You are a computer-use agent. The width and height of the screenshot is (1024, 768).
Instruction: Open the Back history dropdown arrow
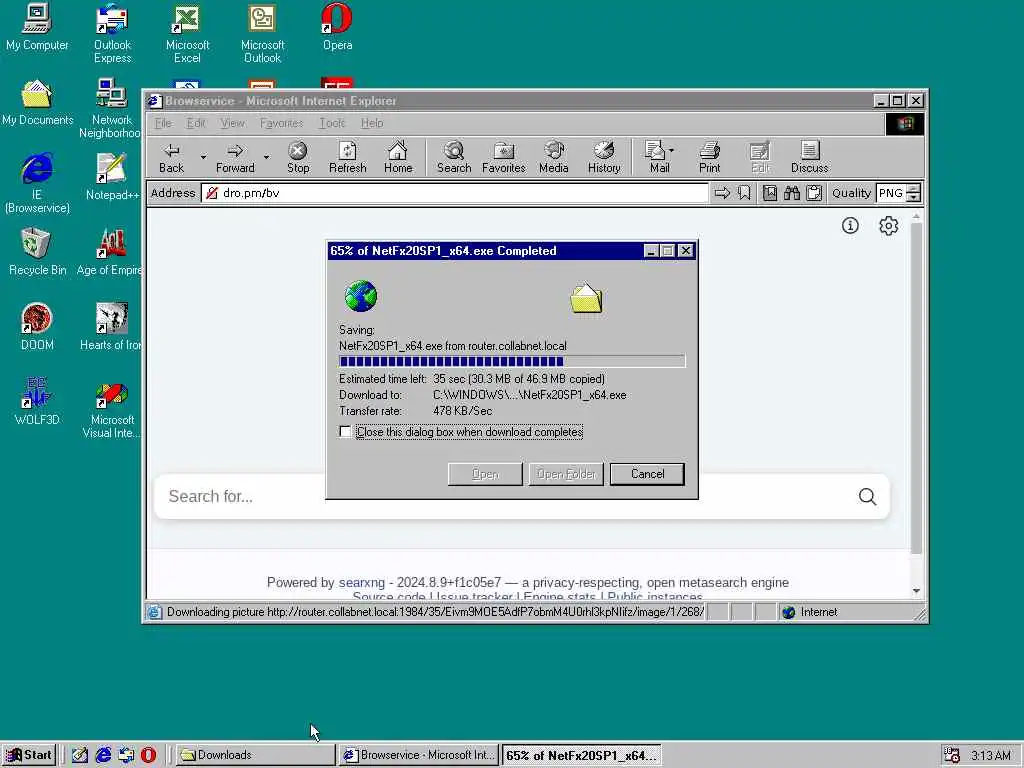pyautogui.click(x=203, y=157)
